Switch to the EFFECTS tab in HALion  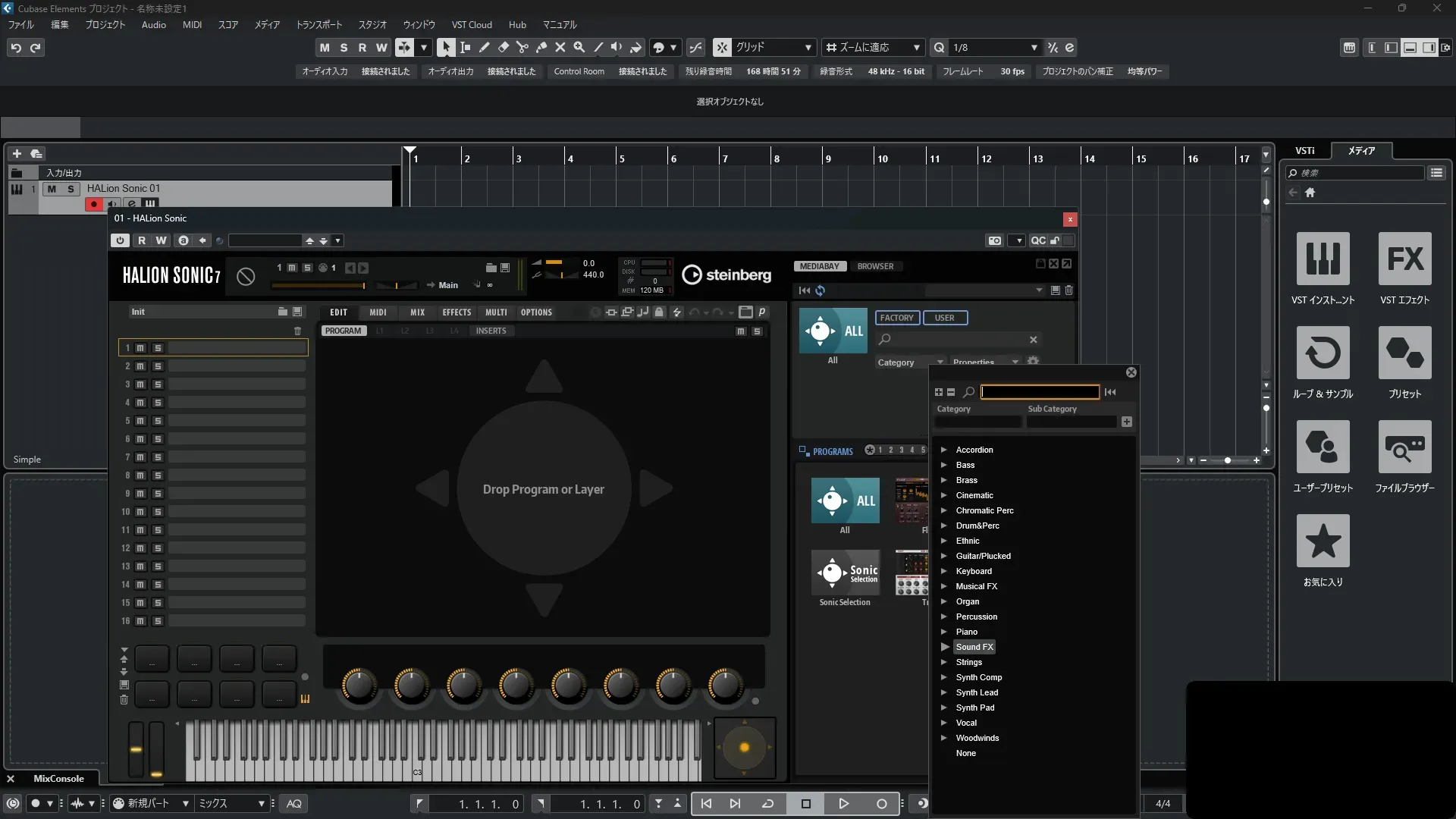tap(457, 312)
